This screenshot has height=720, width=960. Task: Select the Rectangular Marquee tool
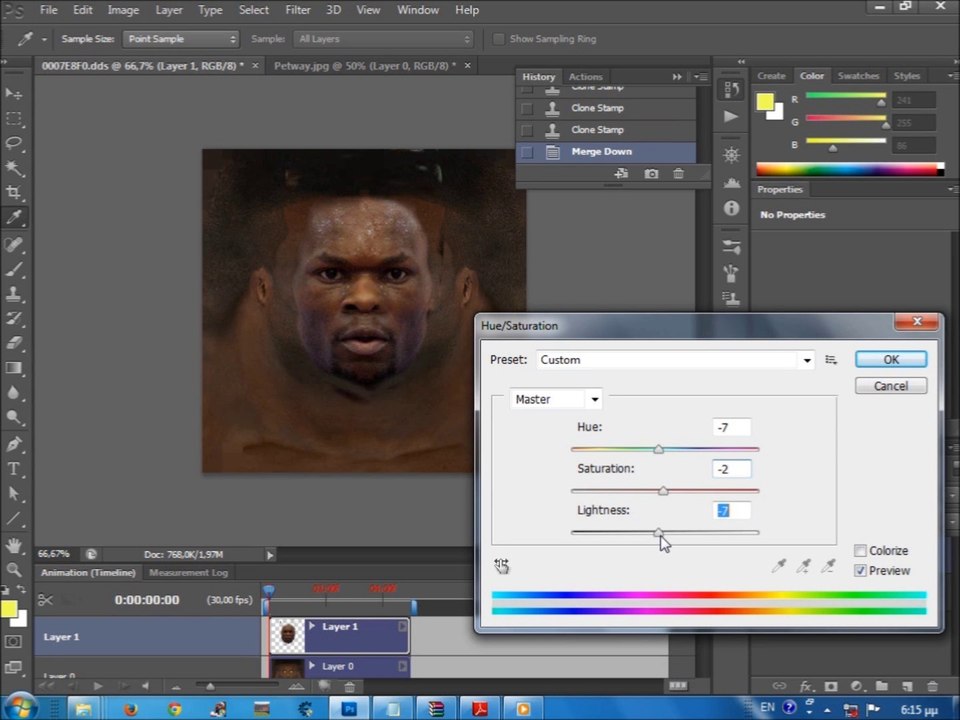pyautogui.click(x=13, y=118)
